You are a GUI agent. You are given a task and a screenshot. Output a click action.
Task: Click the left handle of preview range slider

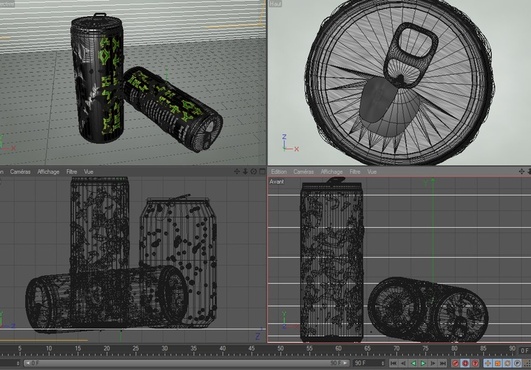click(x=28, y=363)
